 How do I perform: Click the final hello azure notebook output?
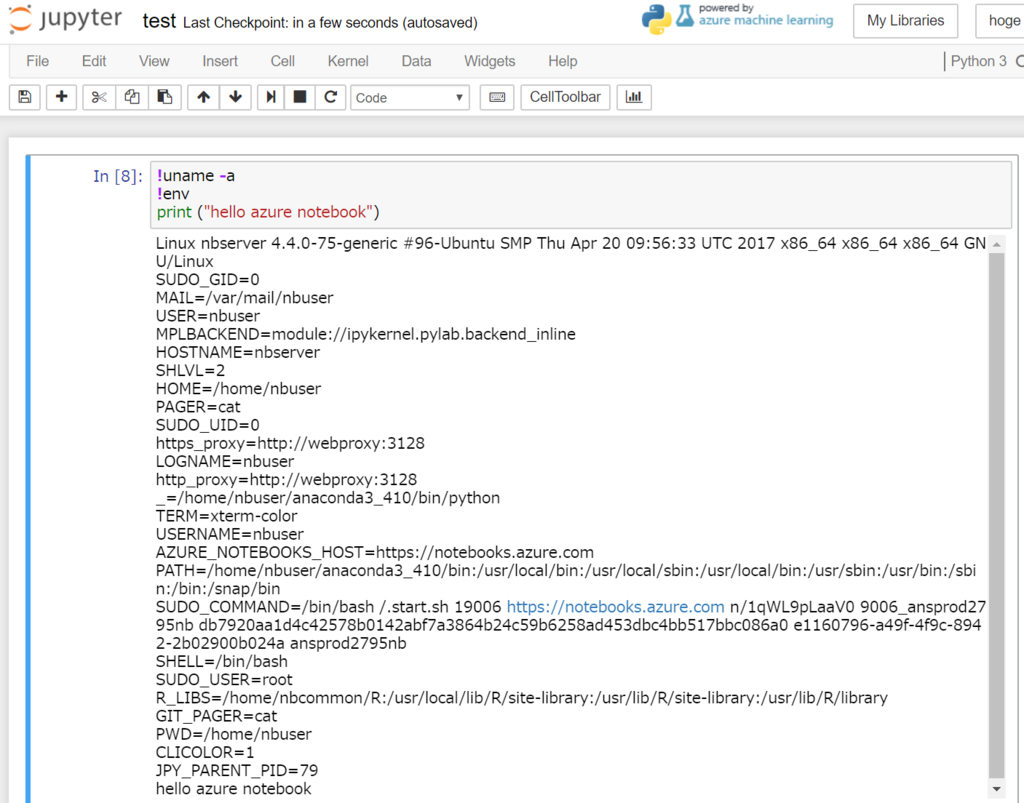[x=233, y=789]
